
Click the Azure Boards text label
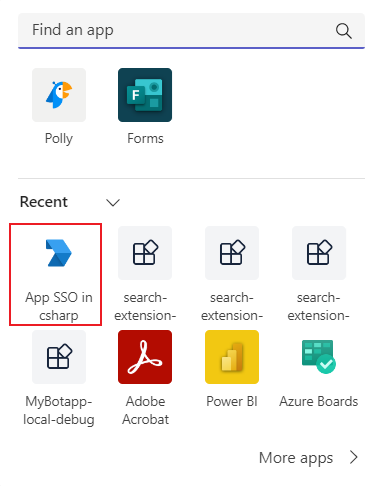(319, 401)
